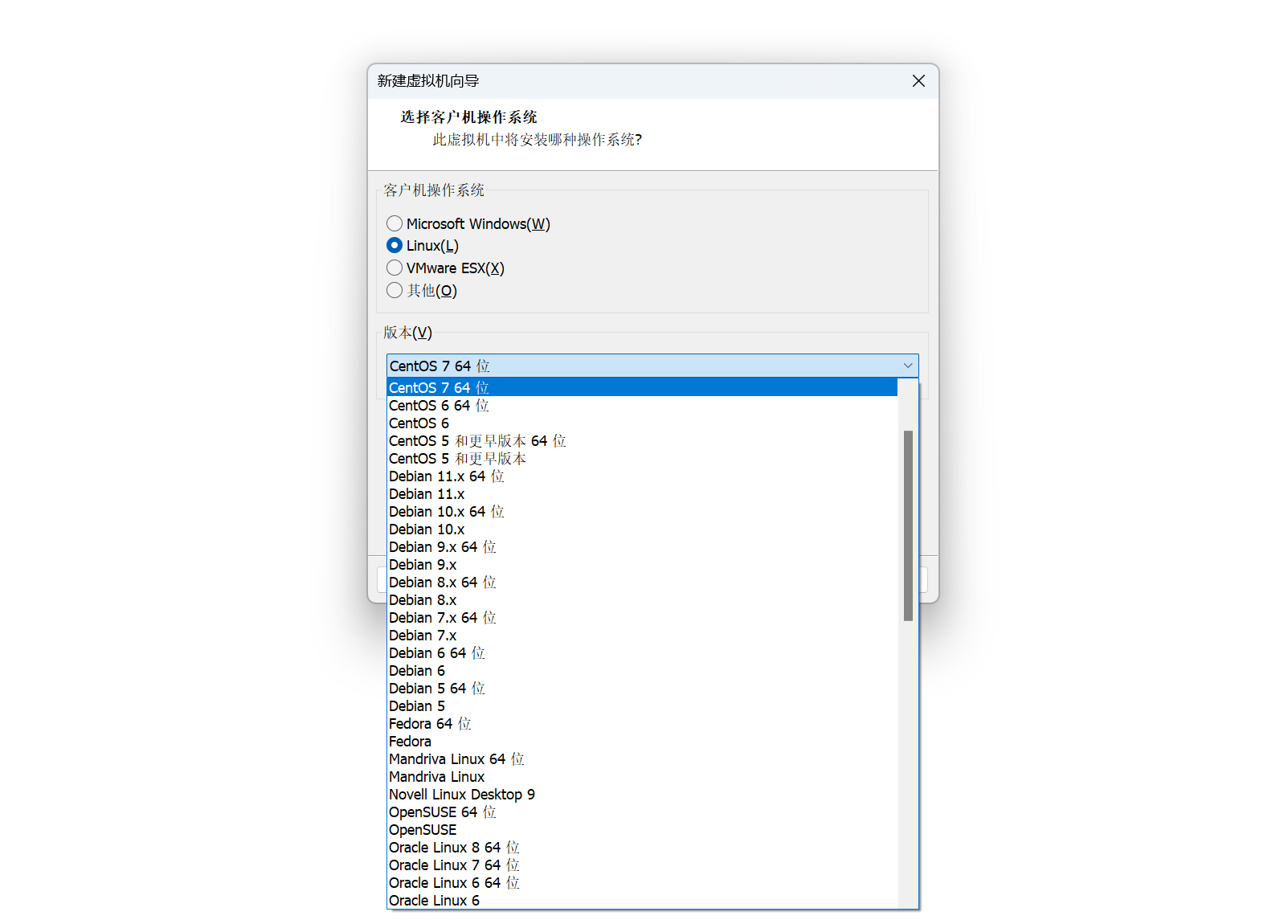Select Debian 10.x version
The height and width of the screenshot is (924, 1288).
(x=642, y=529)
